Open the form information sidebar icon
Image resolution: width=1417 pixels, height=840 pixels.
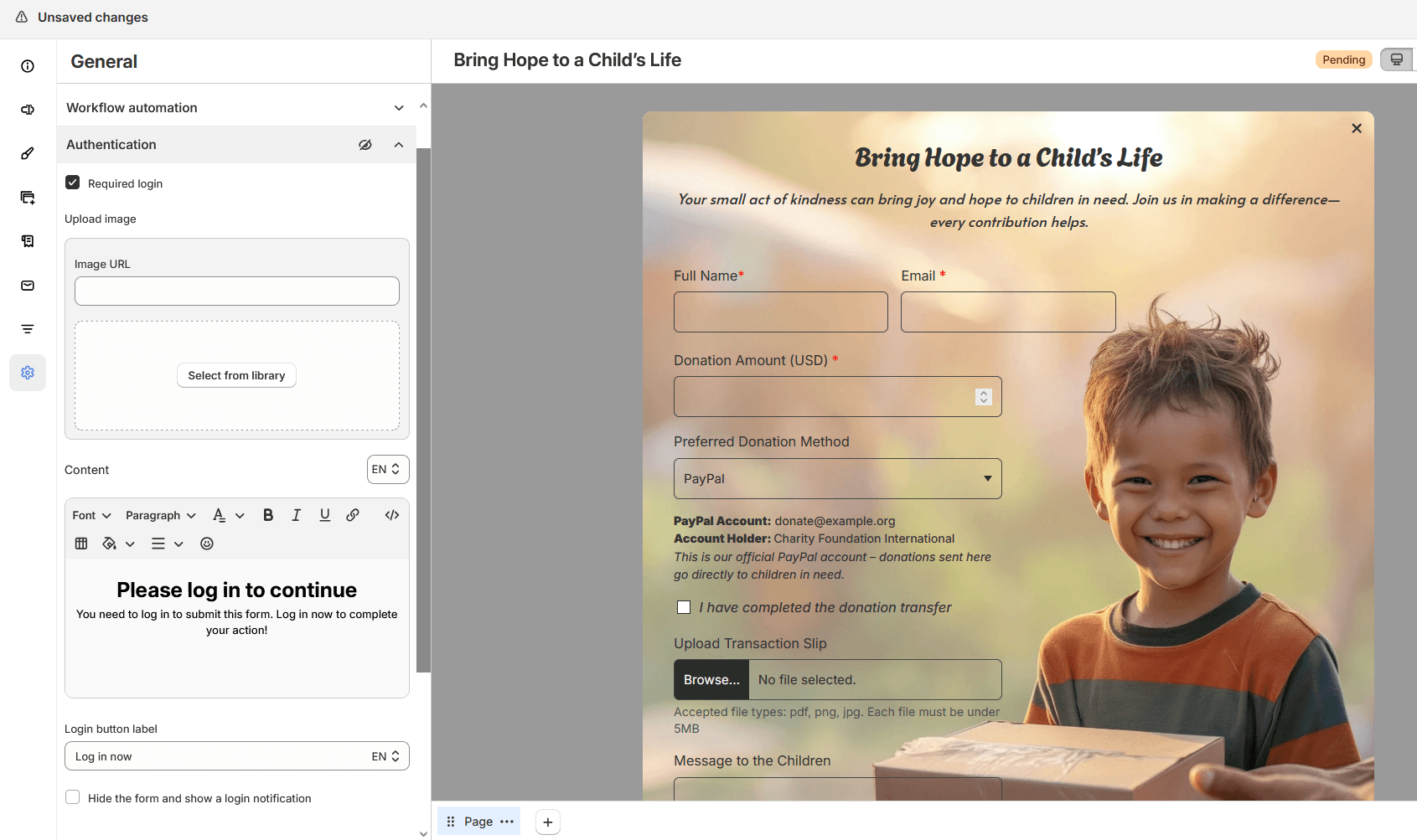click(x=28, y=66)
